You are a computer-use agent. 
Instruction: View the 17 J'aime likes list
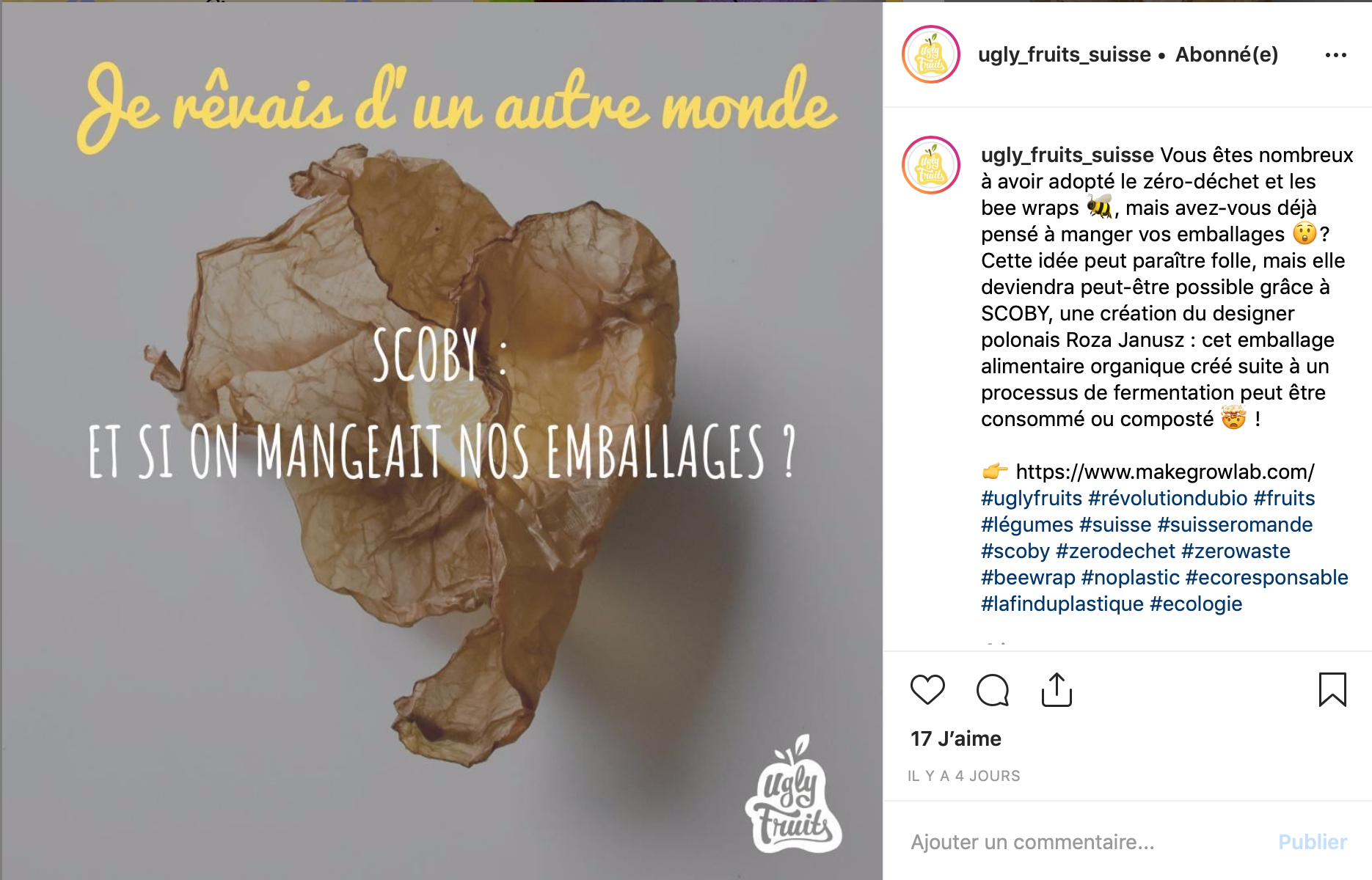click(x=956, y=738)
